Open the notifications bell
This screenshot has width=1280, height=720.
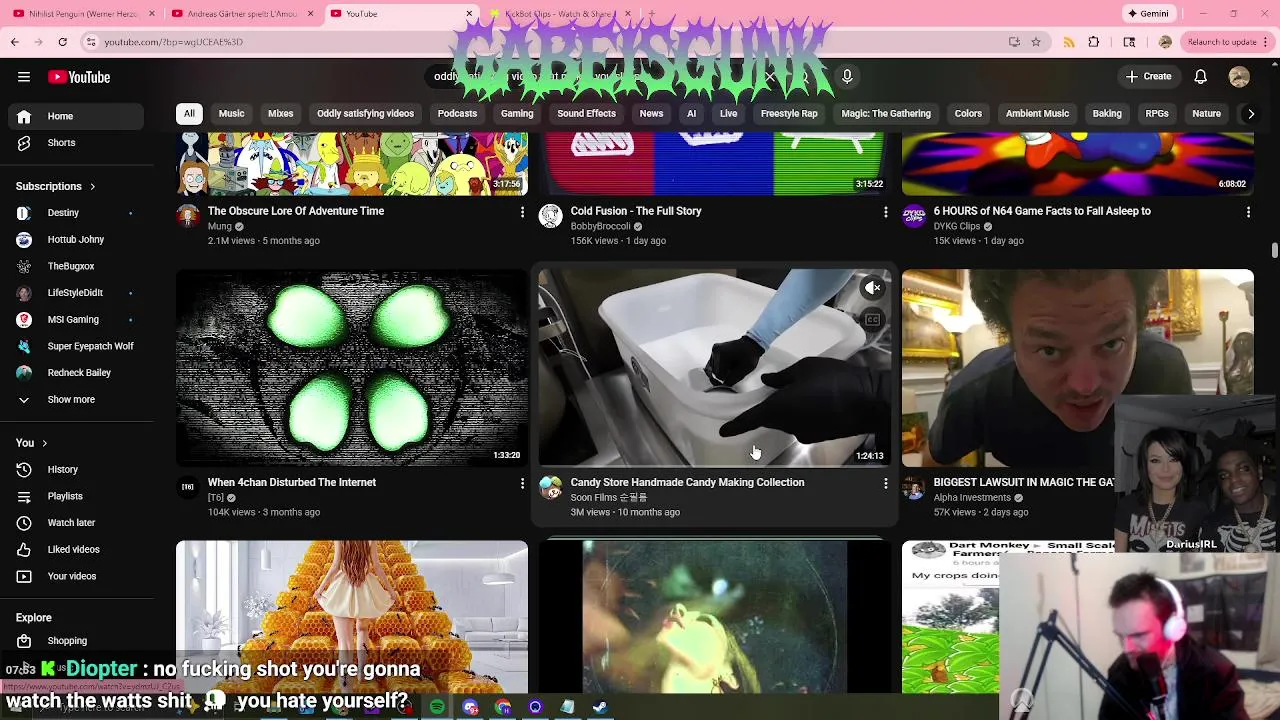click(1200, 76)
